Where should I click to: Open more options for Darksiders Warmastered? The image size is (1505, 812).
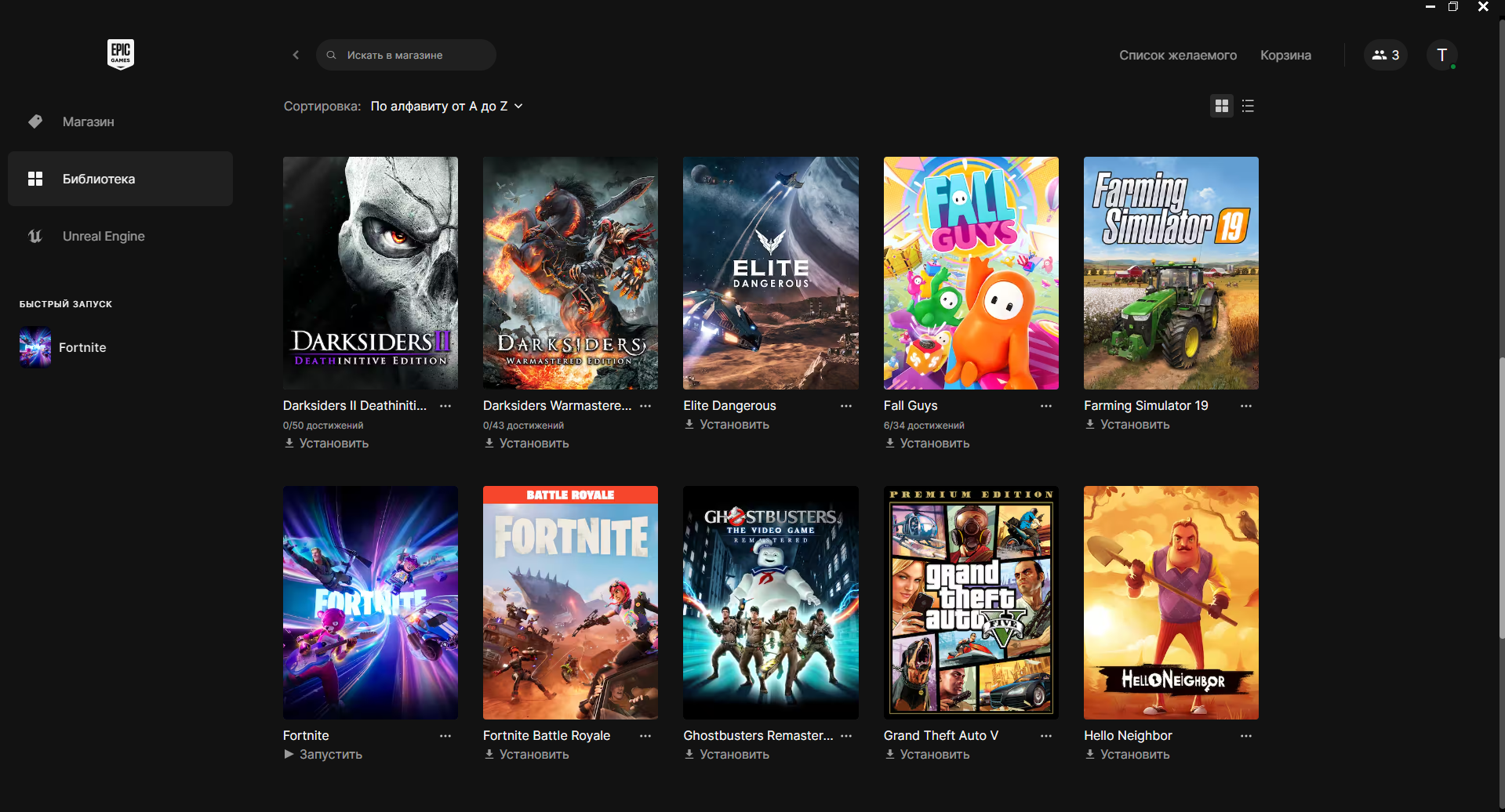pyautogui.click(x=645, y=406)
